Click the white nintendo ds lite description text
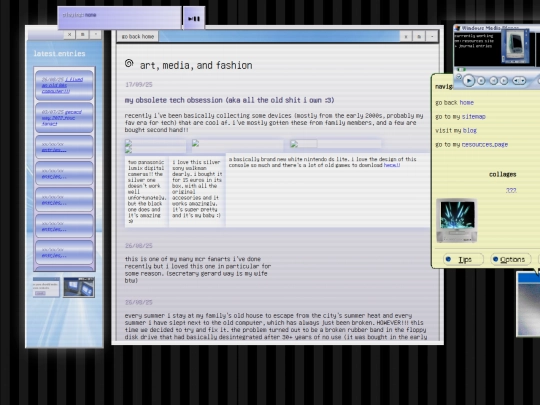Viewport: 540px width, 405px height. coord(322,162)
